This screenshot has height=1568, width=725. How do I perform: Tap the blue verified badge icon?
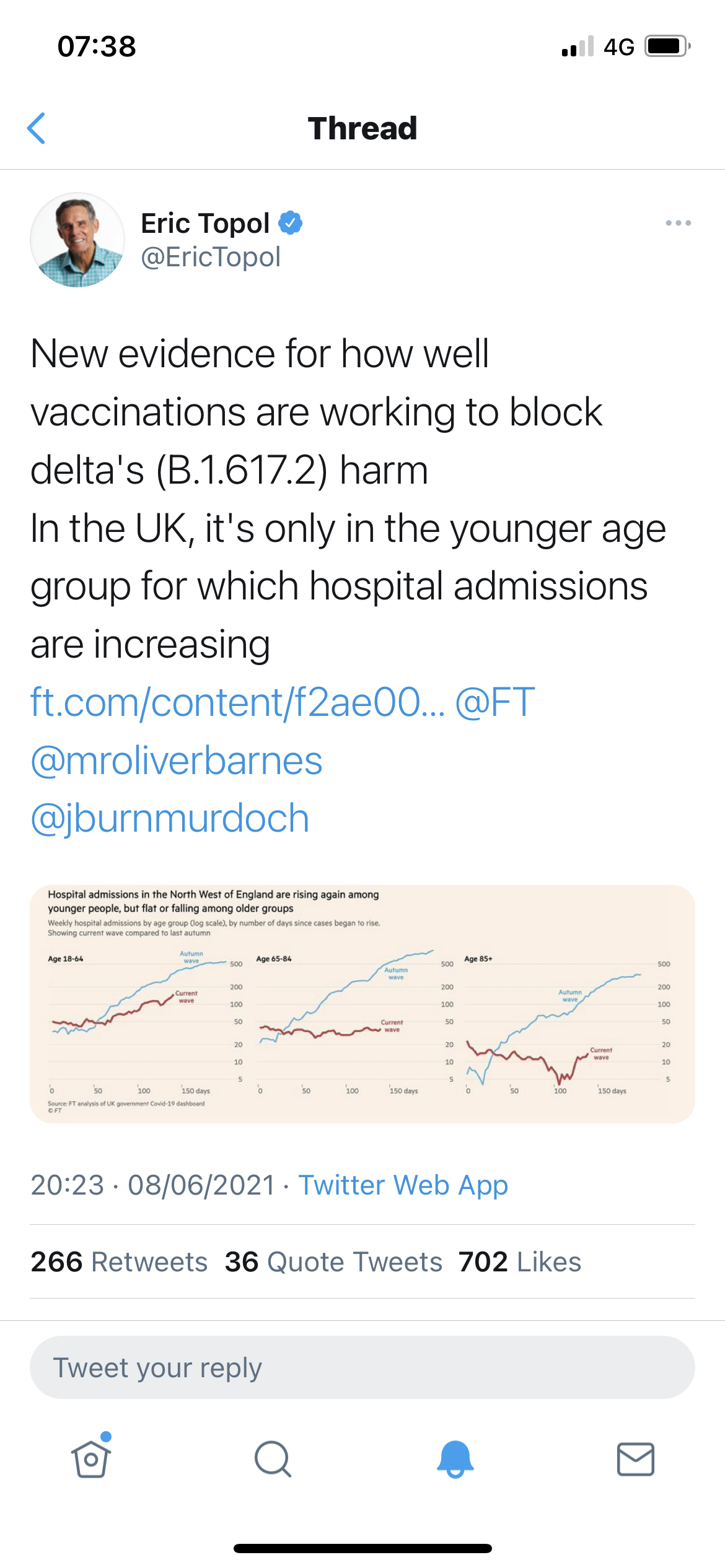[290, 223]
